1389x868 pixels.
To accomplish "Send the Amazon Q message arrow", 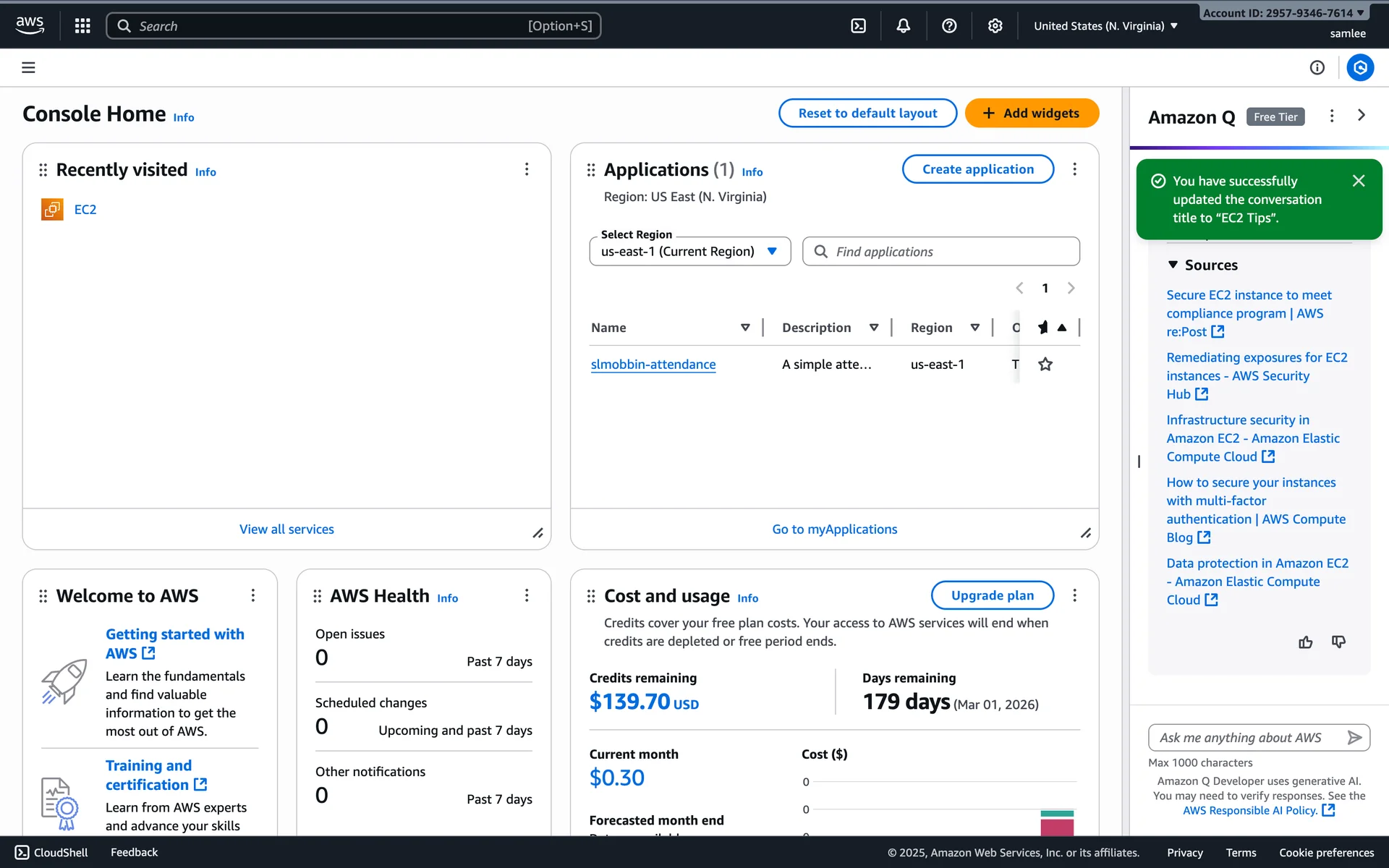I will [x=1354, y=737].
